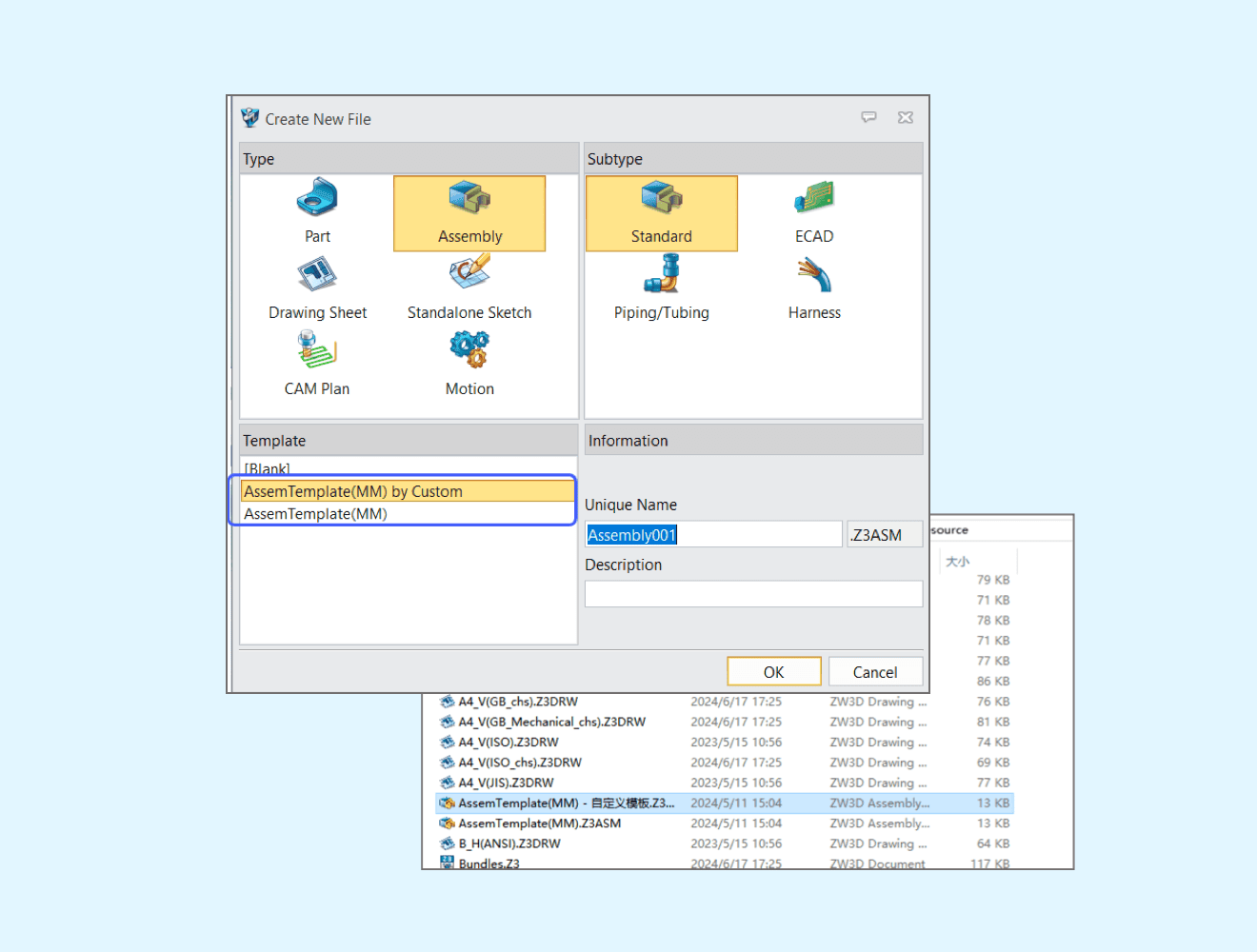Select the Piping/Tubing subtype icon
Image resolution: width=1257 pixels, height=952 pixels.
tap(661, 274)
